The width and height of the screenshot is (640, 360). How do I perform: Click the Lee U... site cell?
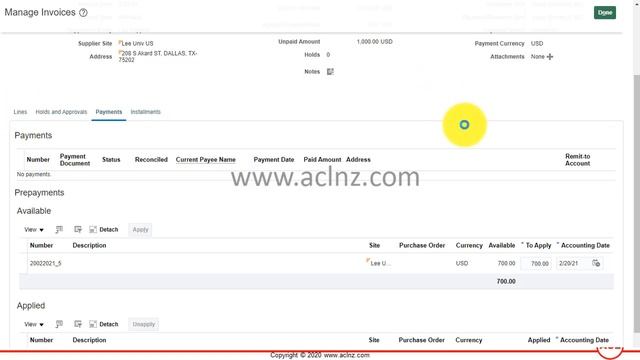(380, 264)
